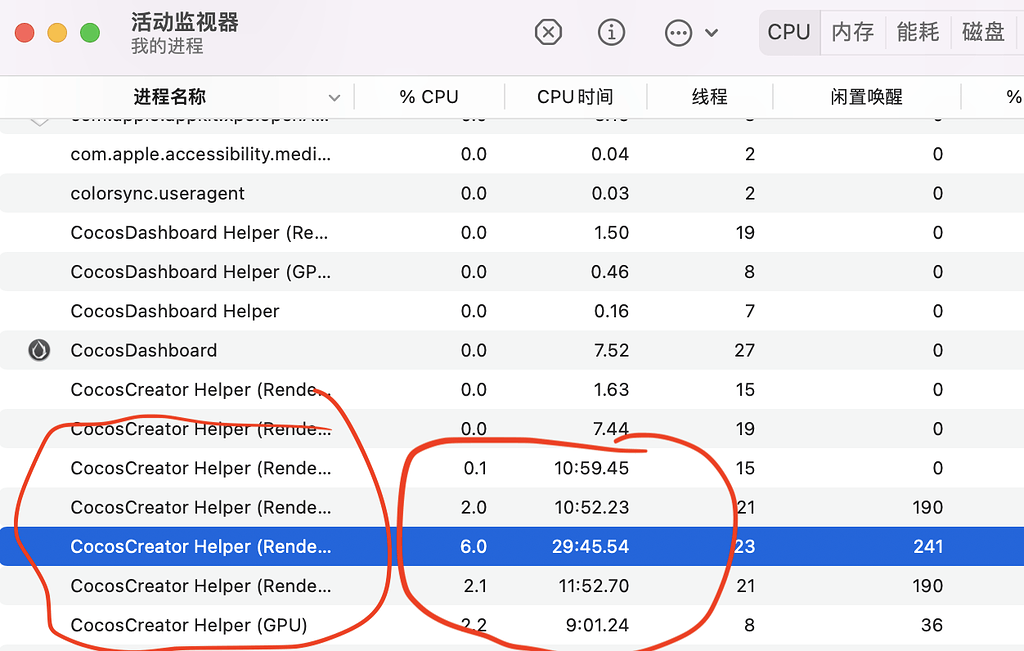Open the more actions ellipsis icon
Screen dimensions: 1024x651
click(676, 31)
